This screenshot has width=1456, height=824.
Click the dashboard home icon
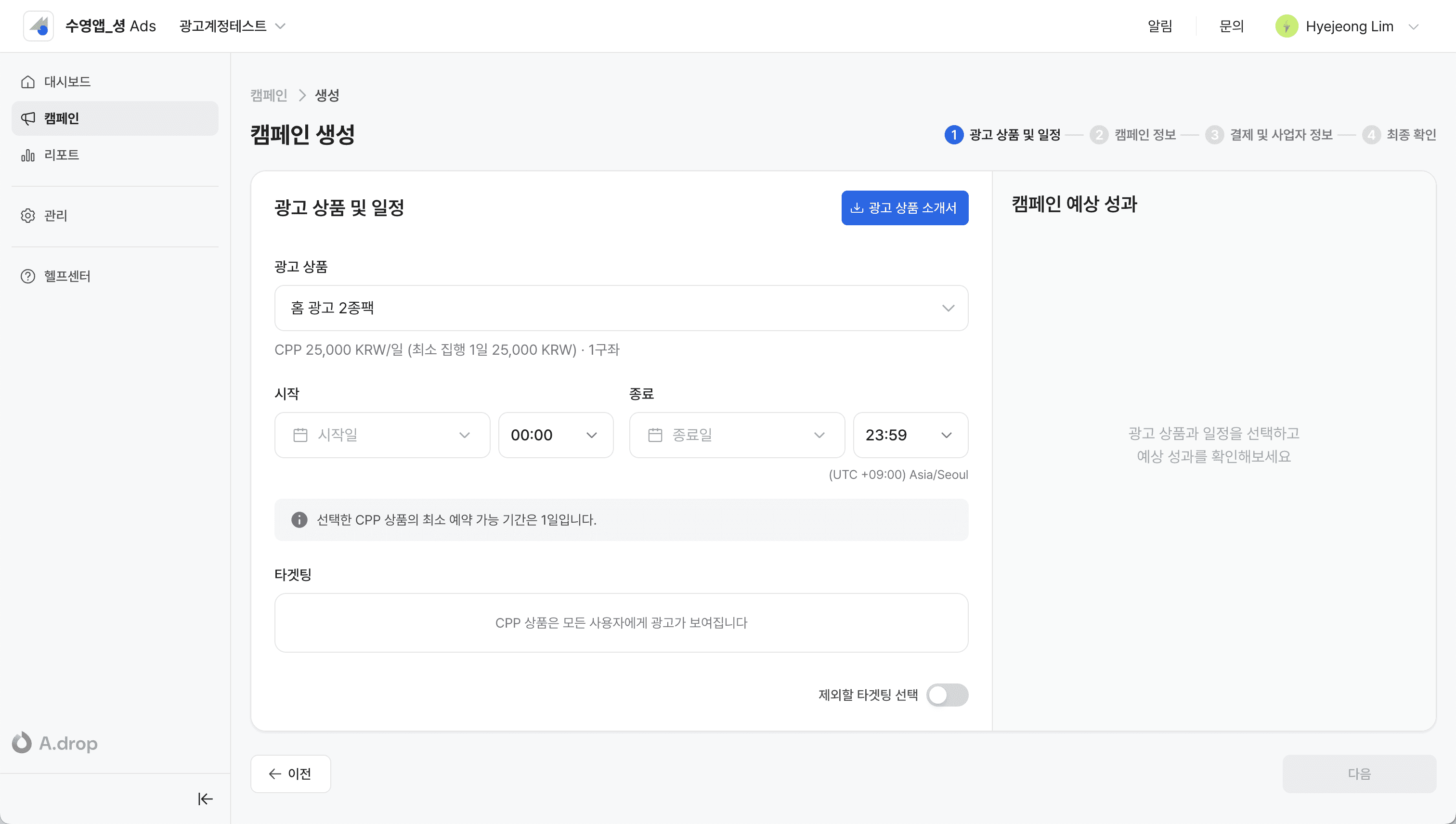coord(28,81)
